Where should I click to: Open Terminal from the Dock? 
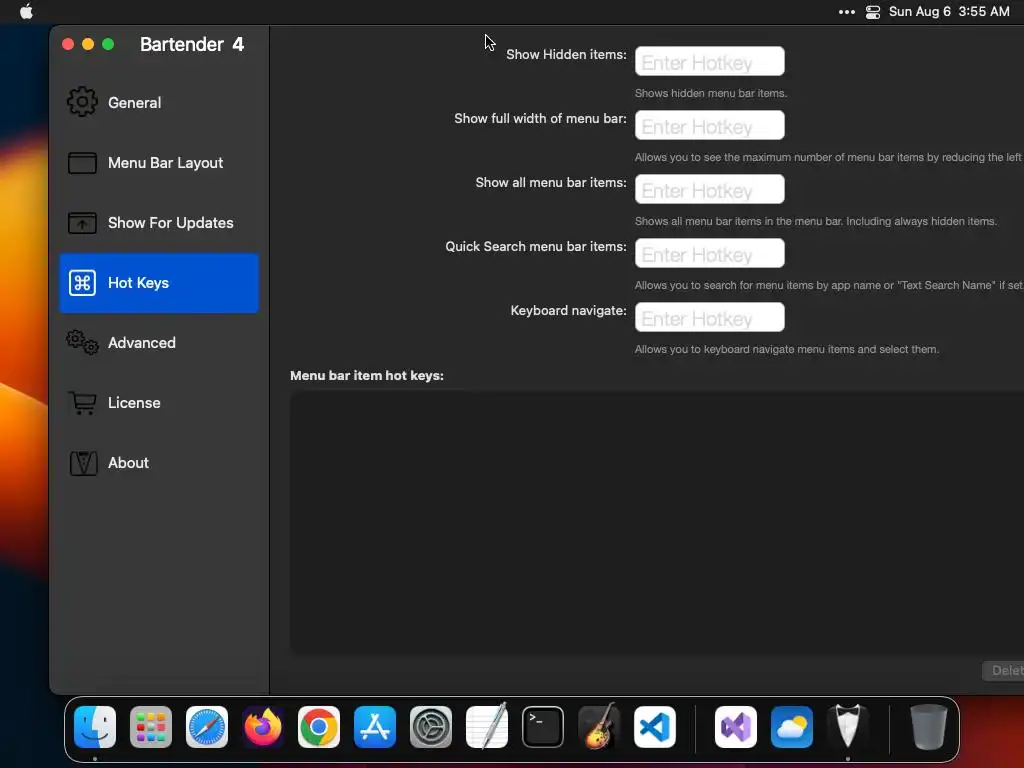pos(543,727)
